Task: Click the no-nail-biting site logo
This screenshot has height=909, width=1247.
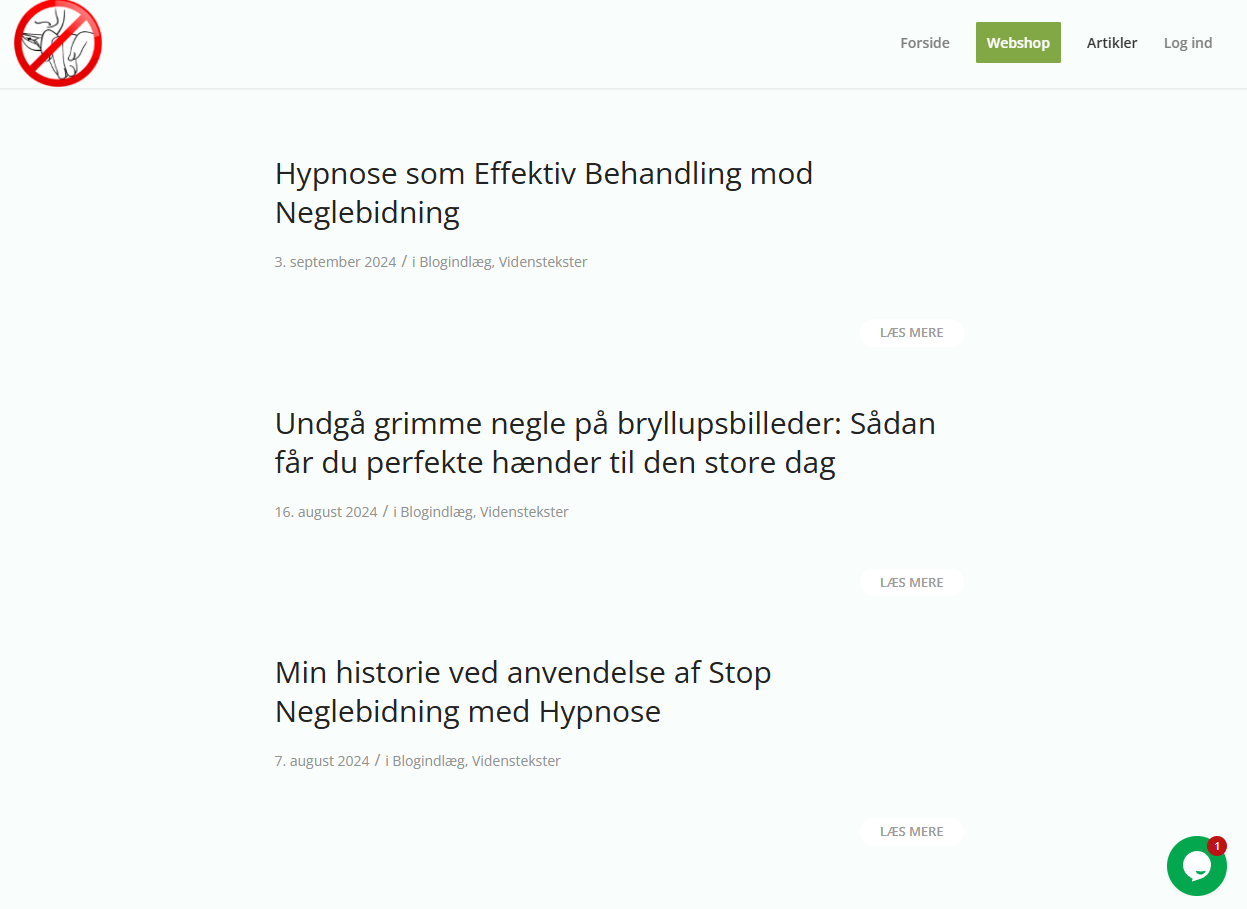Action: pyautogui.click(x=58, y=44)
